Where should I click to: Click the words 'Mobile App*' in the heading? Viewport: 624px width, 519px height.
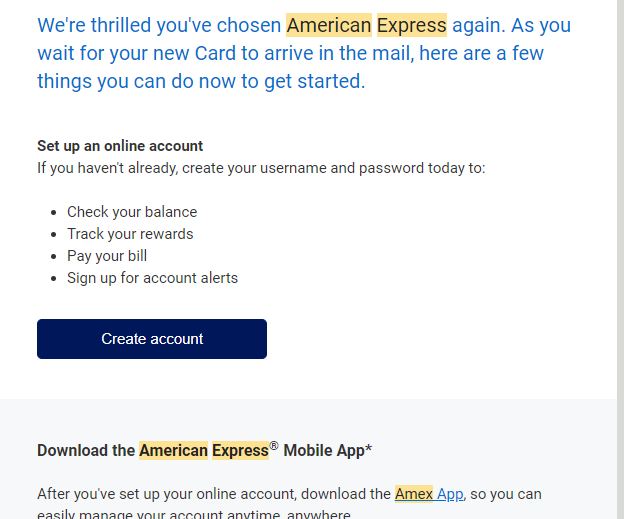click(328, 451)
